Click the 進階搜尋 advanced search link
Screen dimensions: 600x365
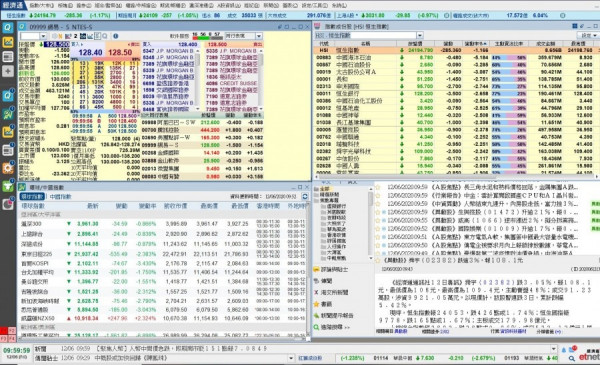(332, 327)
